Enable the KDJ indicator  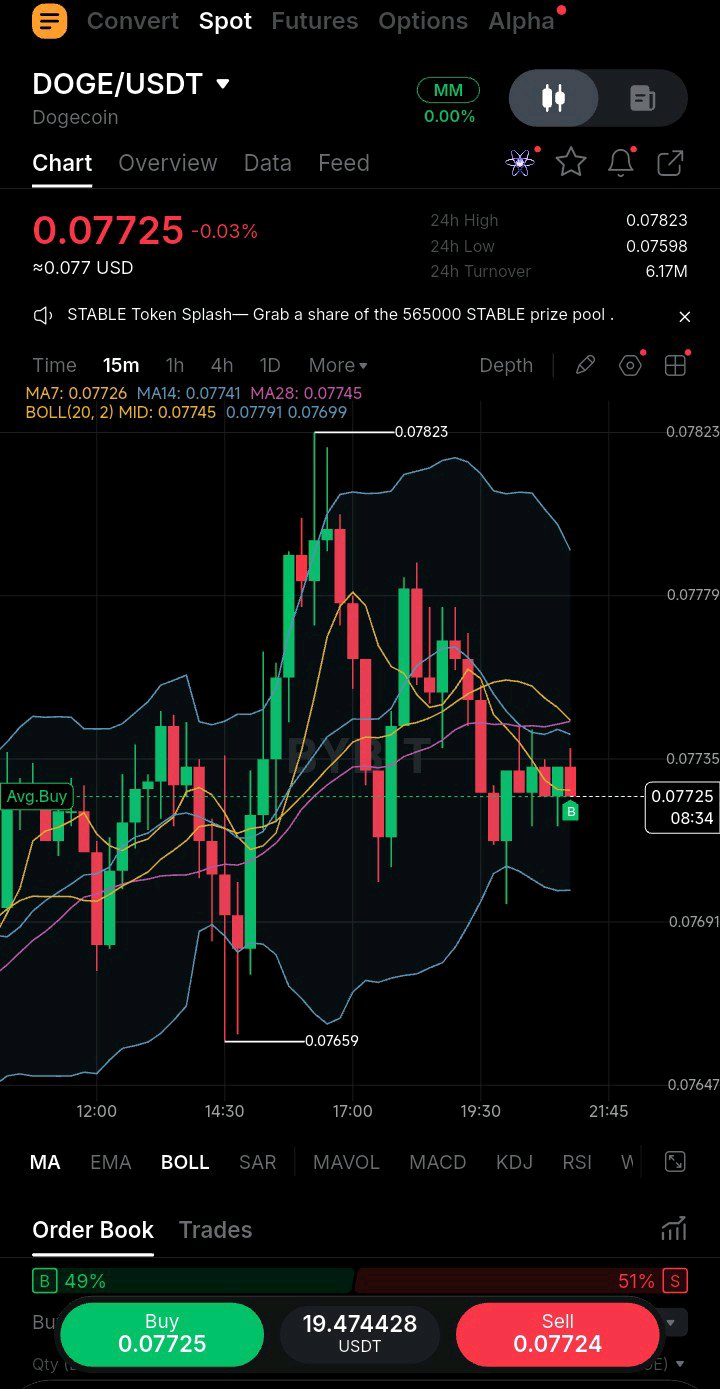[514, 1162]
